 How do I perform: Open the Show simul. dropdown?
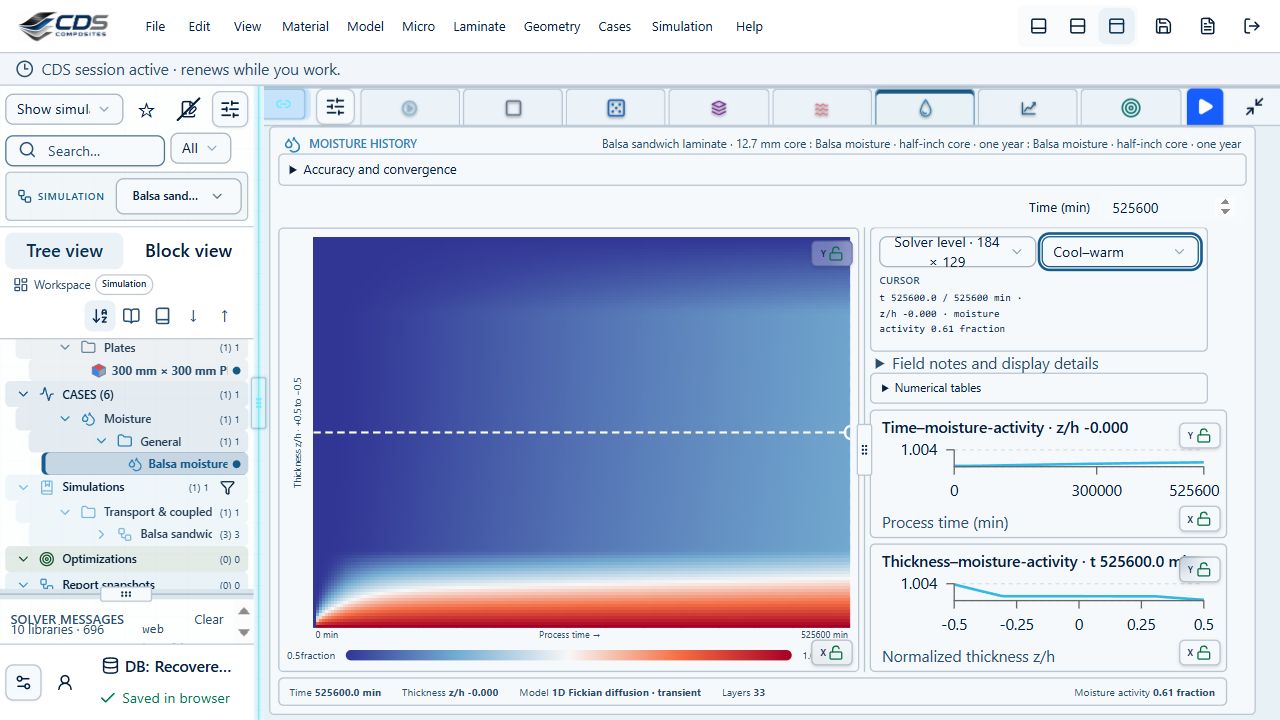point(65,109)
